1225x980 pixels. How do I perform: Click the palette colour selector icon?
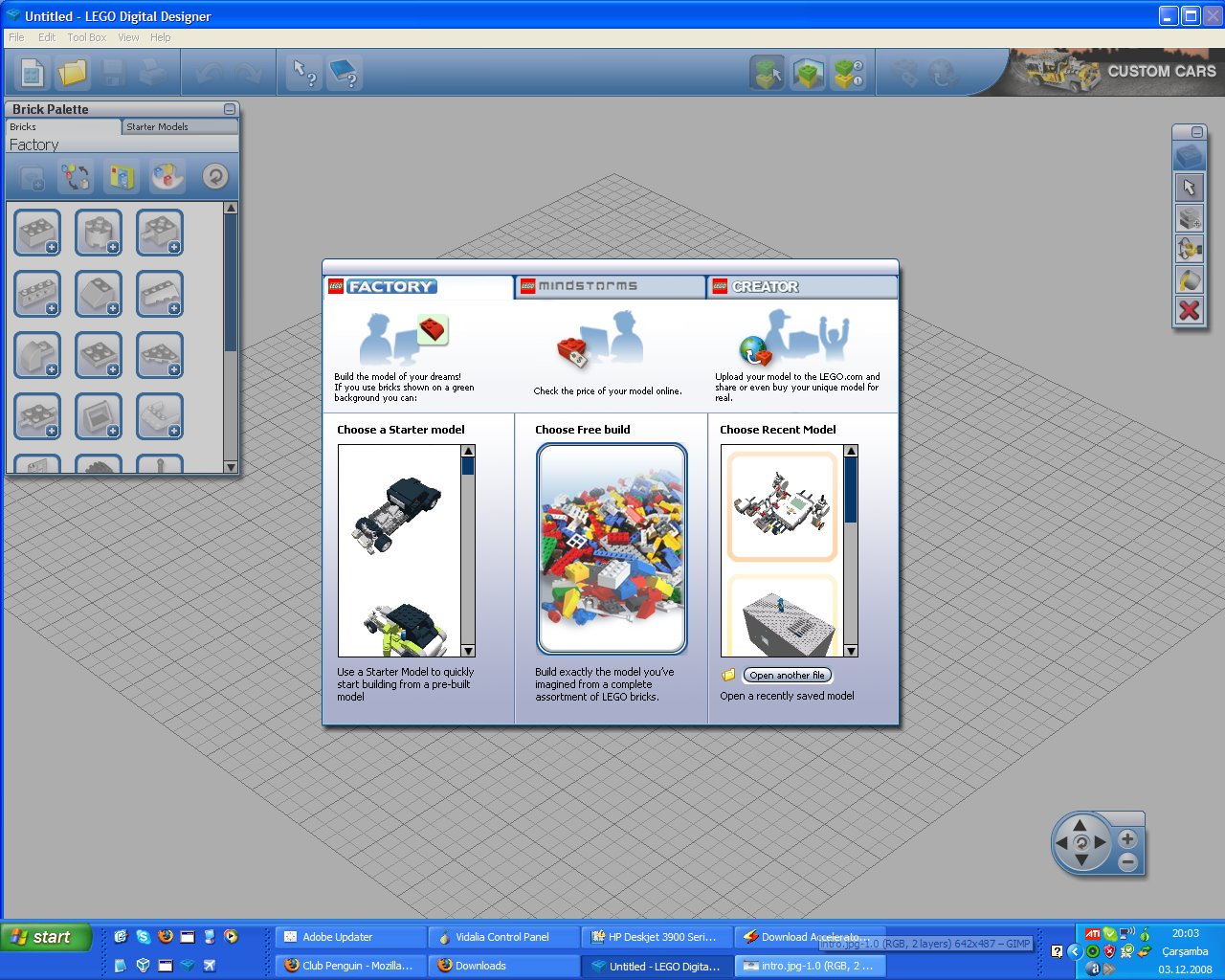click(166, 177)
